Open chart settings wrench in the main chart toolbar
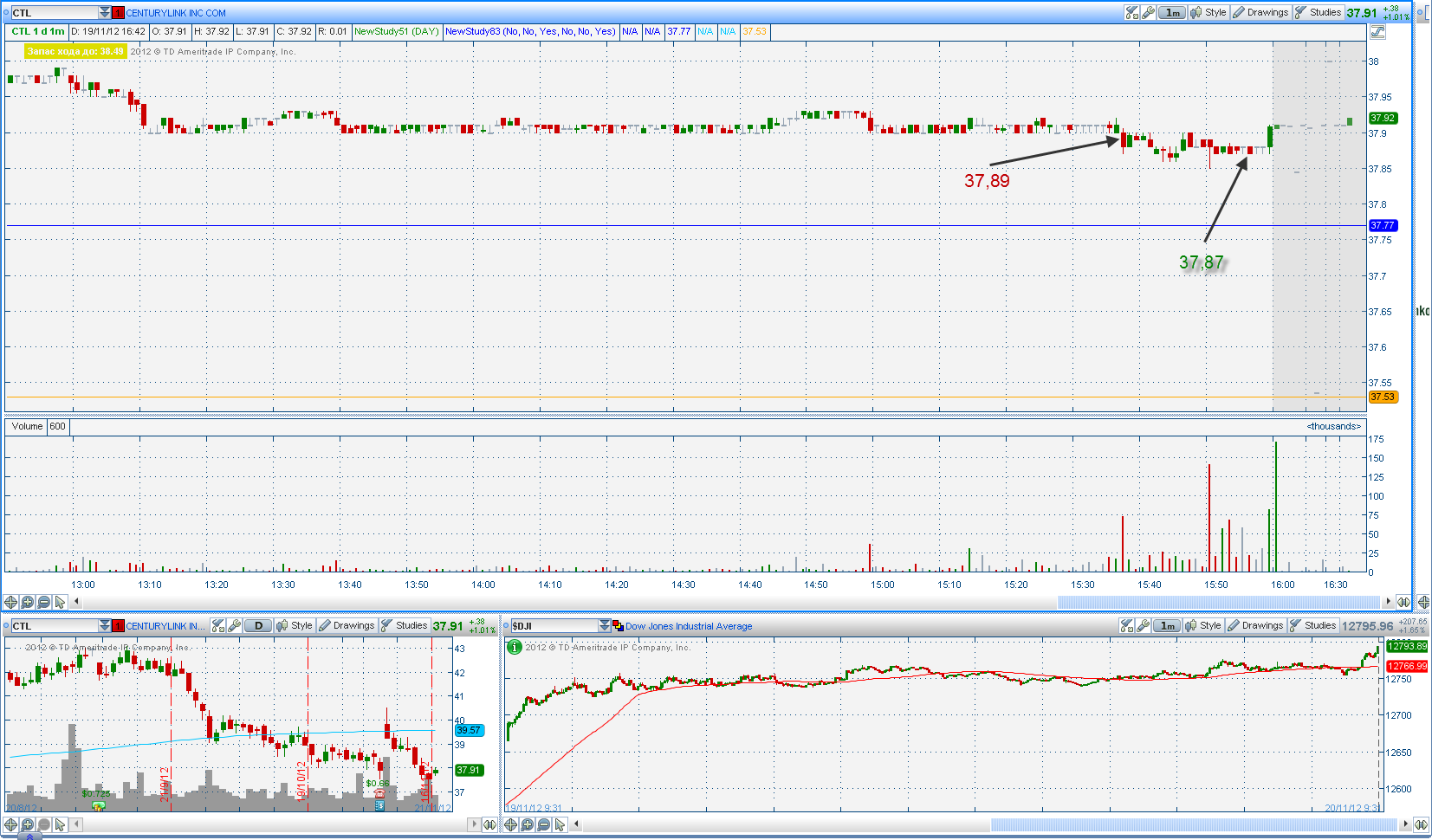The image size is (1432, 840). tap(1148, 12)
